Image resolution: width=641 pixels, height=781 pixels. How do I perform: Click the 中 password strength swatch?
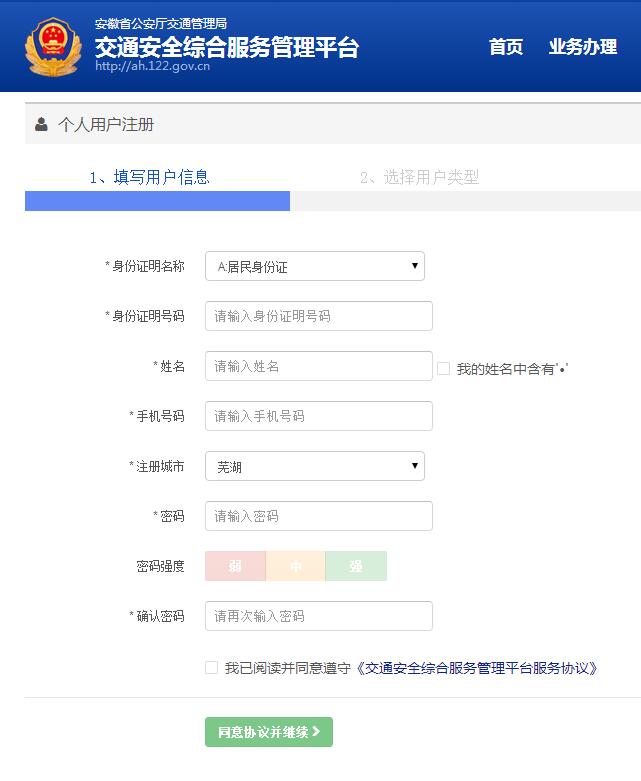point(295,566)
